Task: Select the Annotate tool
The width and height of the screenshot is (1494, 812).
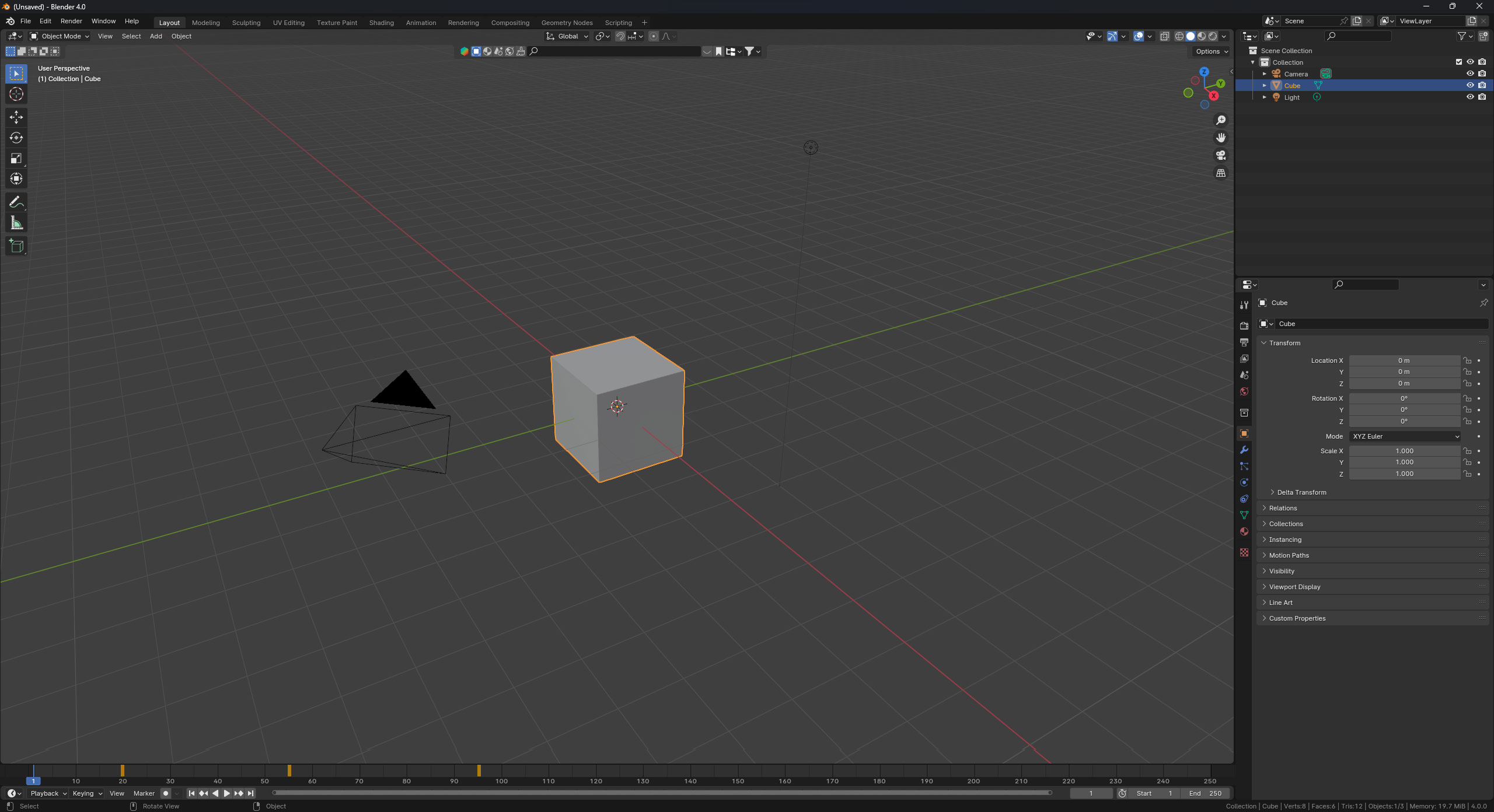Action: [16, 202]
